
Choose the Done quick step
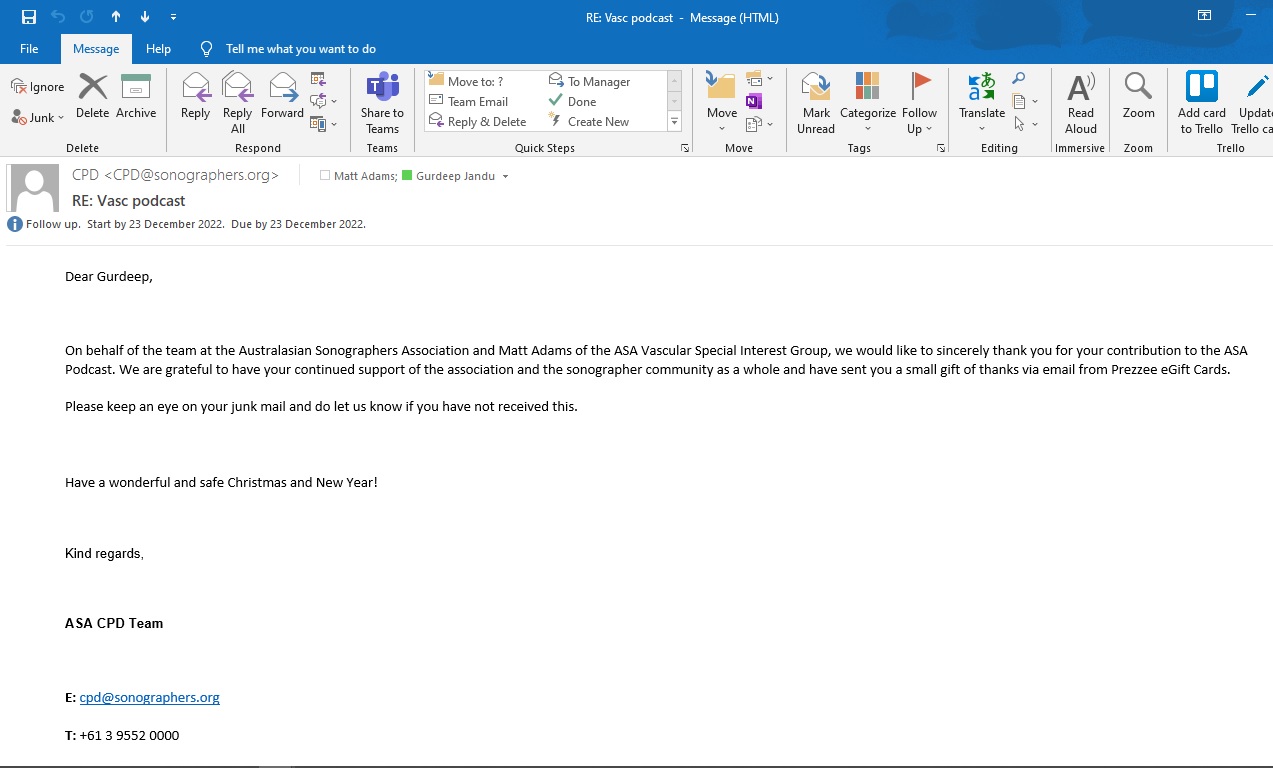[x=581, y=102]
